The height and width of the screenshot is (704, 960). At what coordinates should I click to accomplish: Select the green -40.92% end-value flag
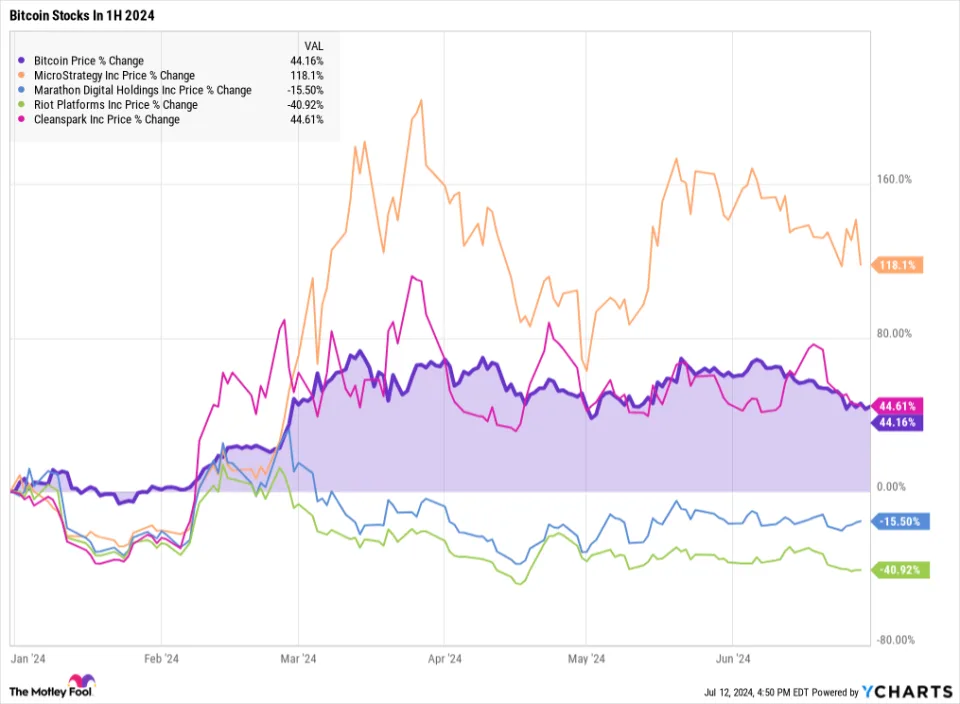(901, 570)
